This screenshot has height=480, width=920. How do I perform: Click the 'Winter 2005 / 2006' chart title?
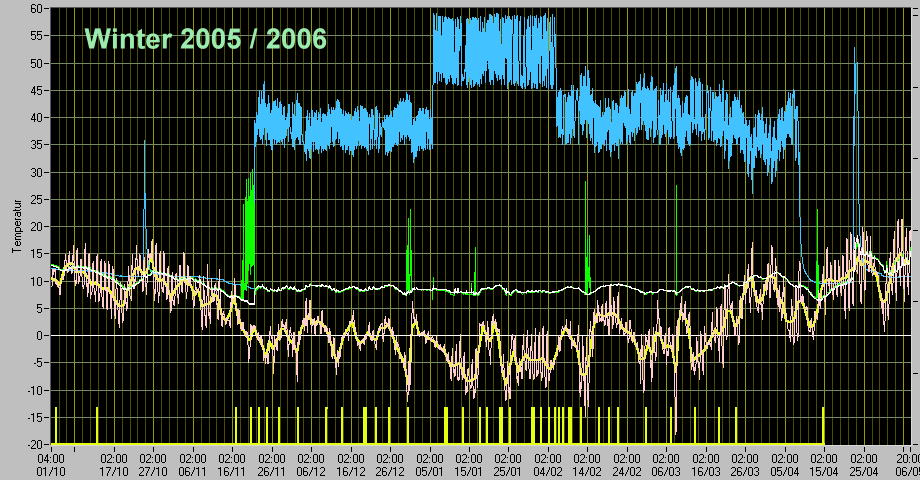205,39
